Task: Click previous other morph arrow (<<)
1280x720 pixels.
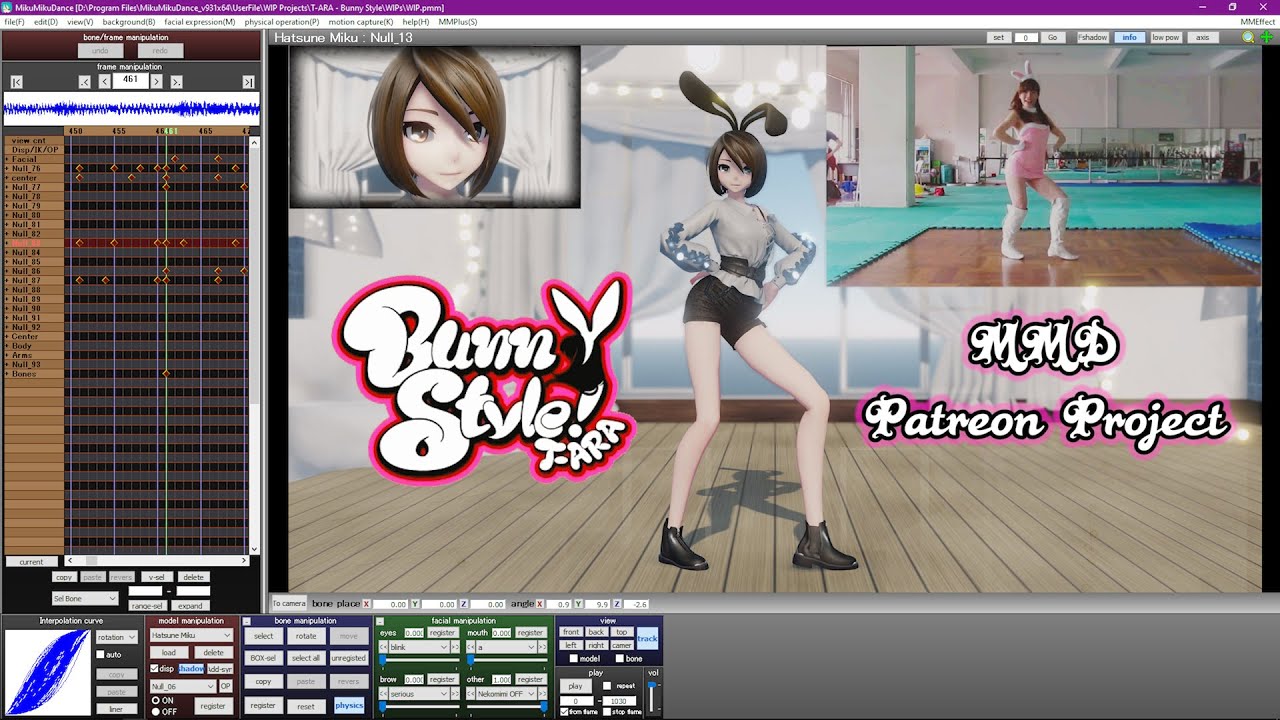Action: coord(471,694)
